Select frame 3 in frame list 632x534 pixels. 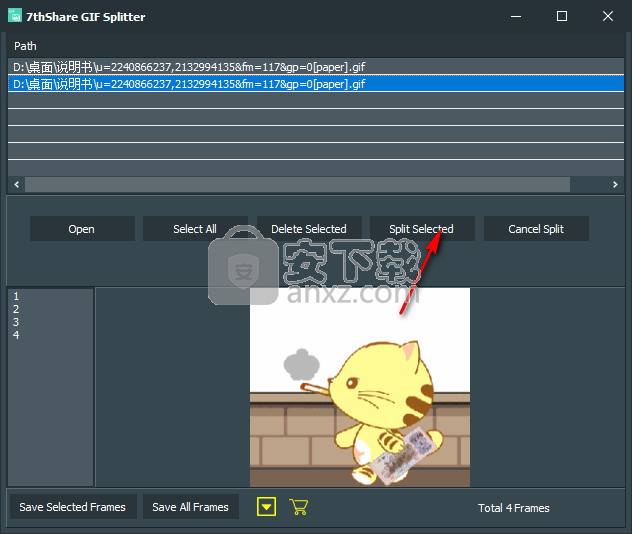(16, 322)
